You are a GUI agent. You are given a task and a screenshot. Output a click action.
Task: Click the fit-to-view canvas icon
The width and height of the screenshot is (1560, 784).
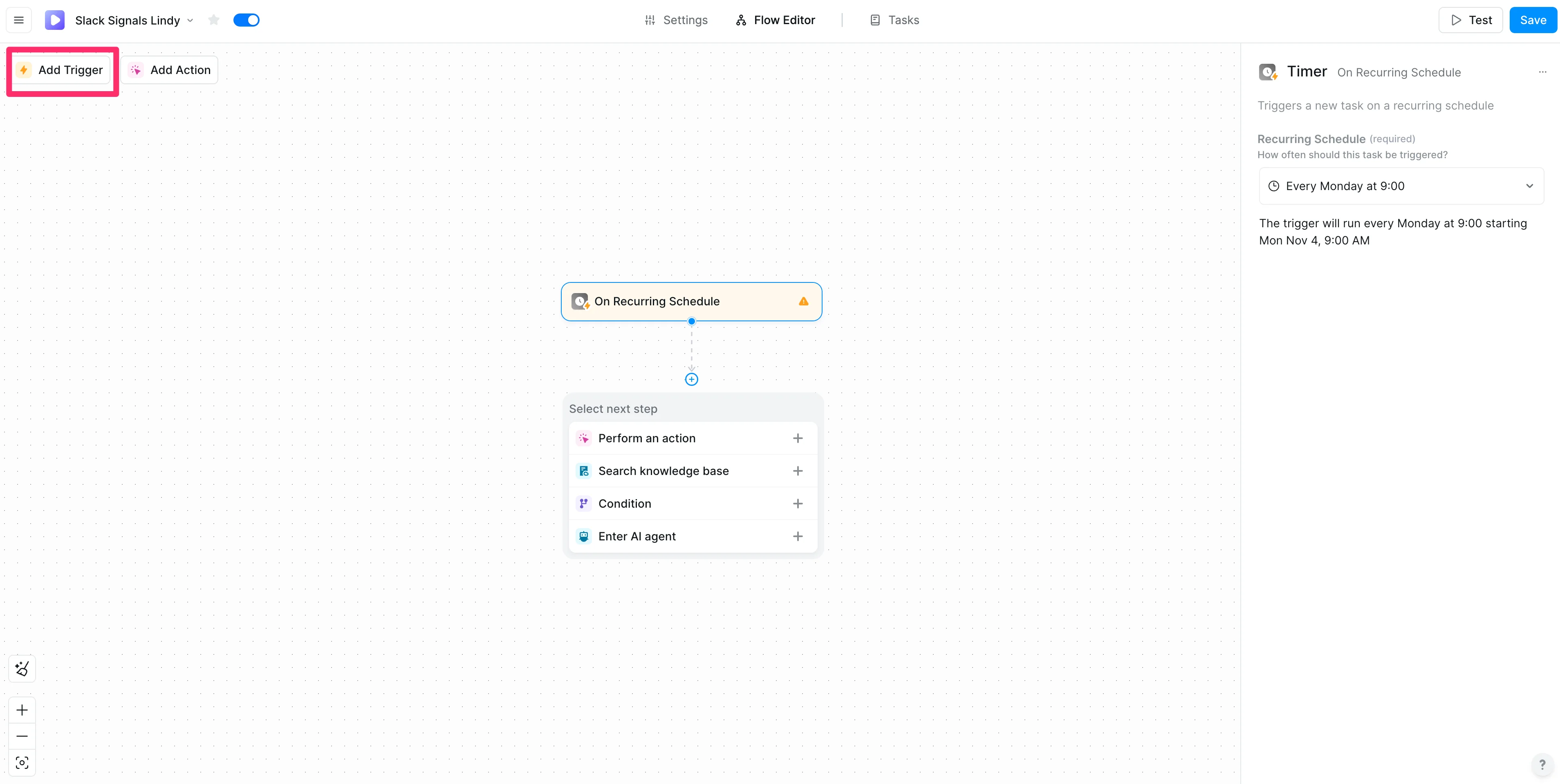click(x=22, y=763)
